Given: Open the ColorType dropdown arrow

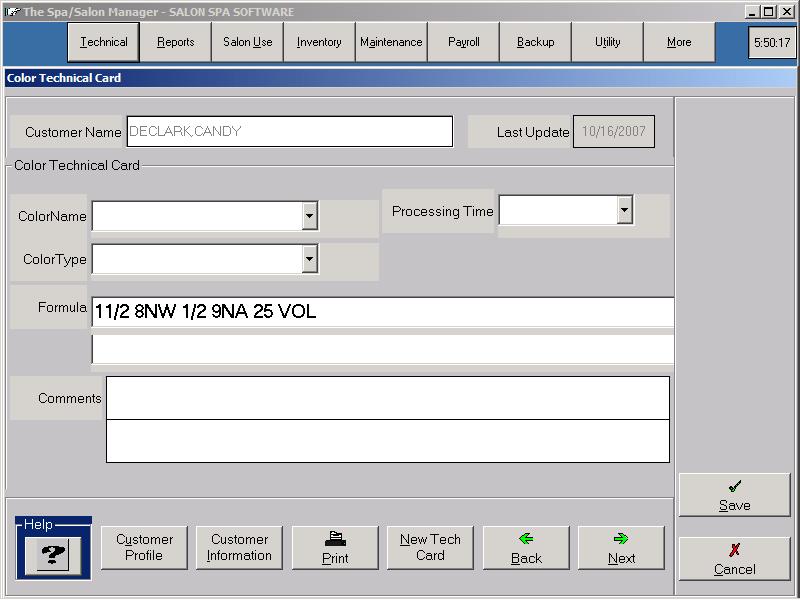Looking at the screenshot, I should click(309, 260).
